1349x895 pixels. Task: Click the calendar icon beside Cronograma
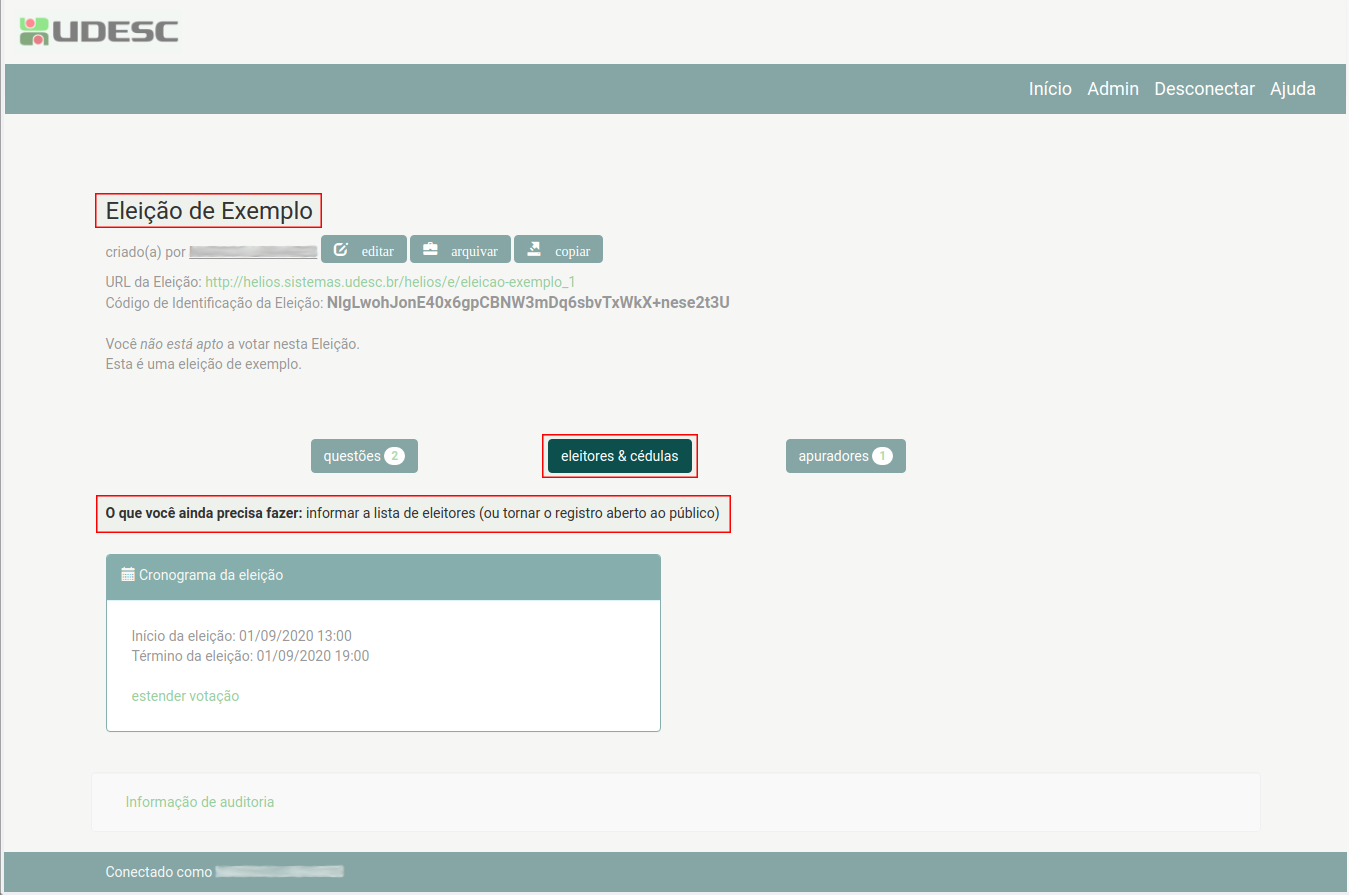(x=128, y=575)
